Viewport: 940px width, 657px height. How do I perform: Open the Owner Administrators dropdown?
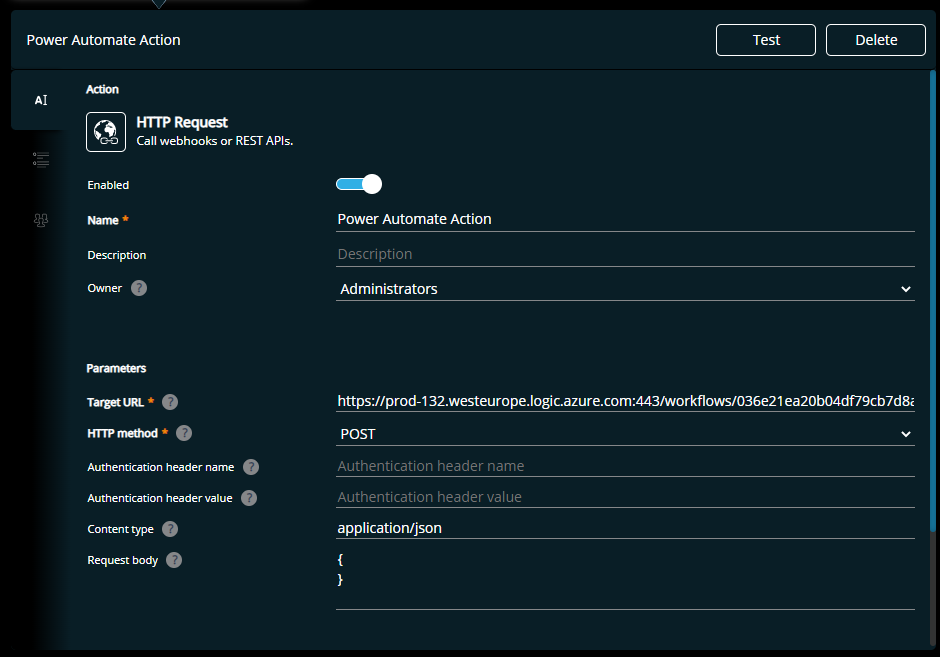625,289
